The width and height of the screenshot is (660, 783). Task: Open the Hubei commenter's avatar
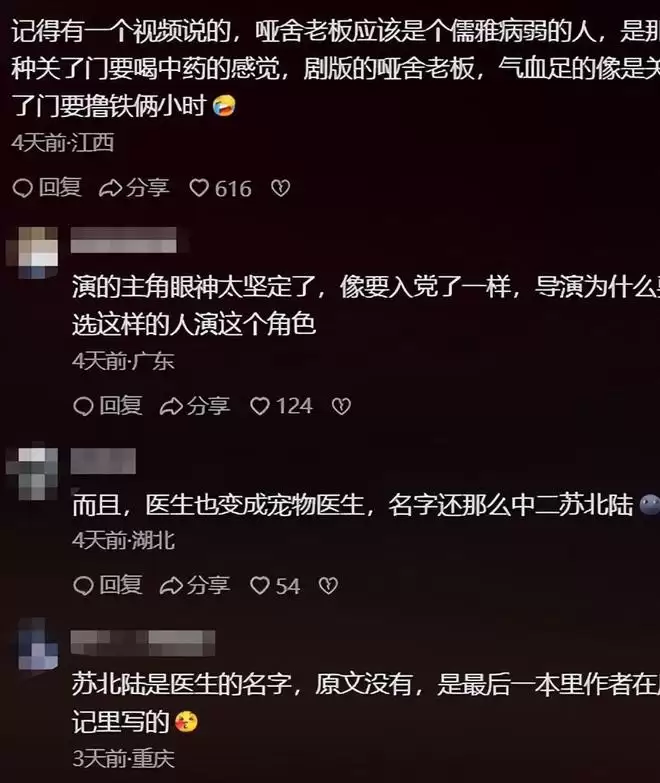[32, 473]
